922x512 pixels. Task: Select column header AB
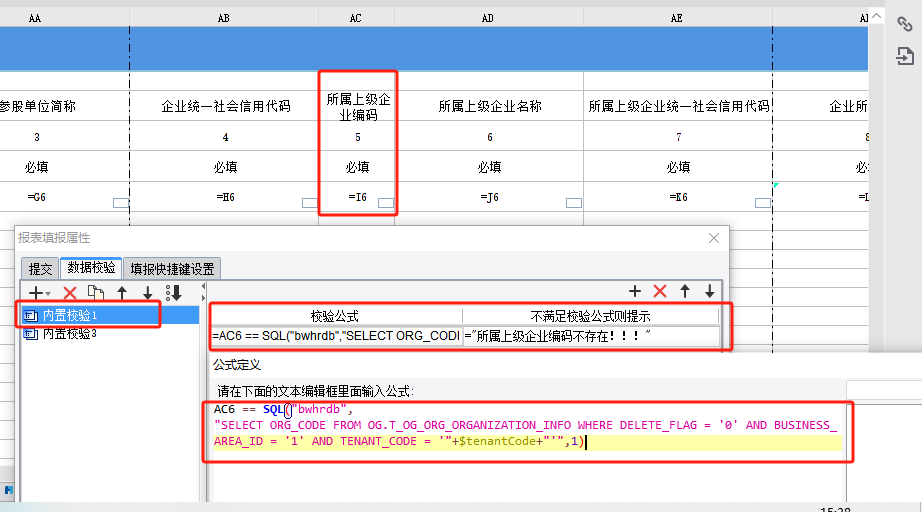[223, 18]
